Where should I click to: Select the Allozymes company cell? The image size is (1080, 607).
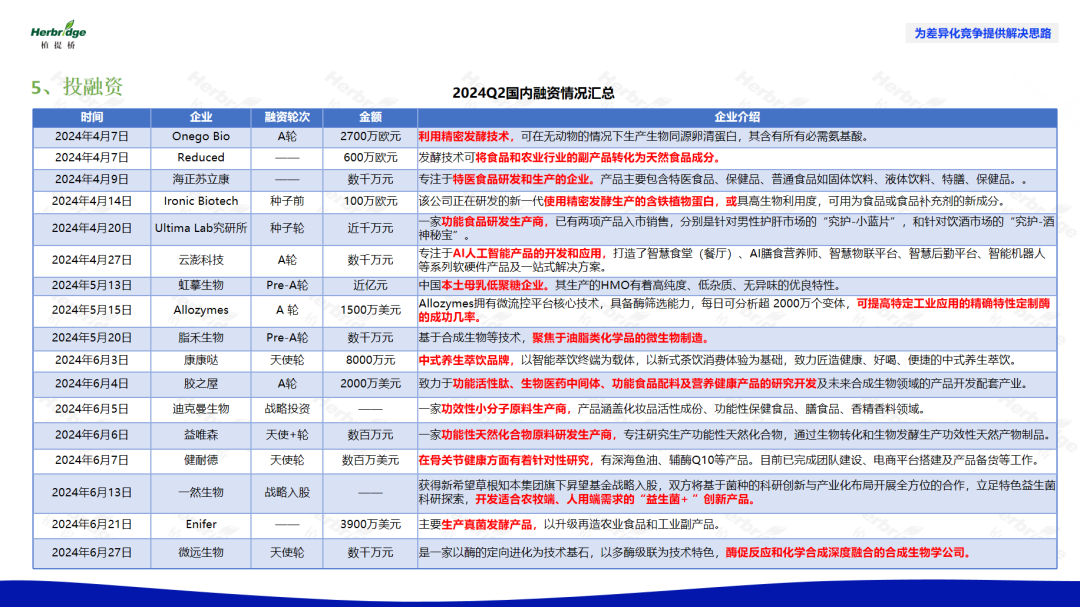point(200,310)
